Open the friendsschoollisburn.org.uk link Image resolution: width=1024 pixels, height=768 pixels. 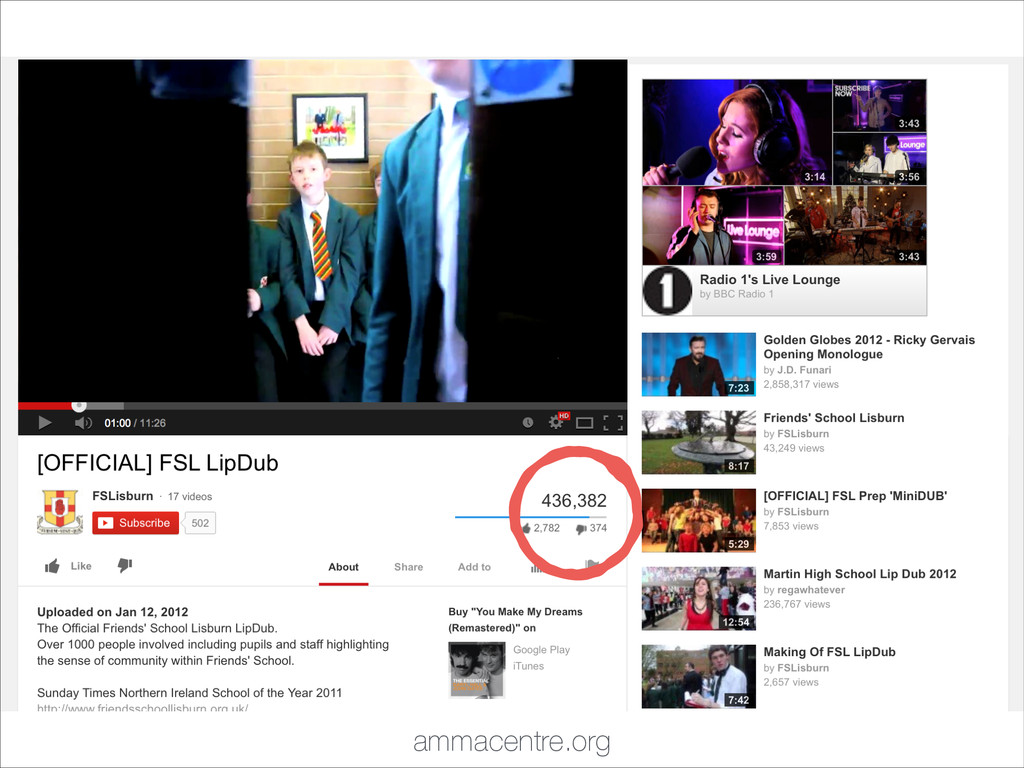142,708
